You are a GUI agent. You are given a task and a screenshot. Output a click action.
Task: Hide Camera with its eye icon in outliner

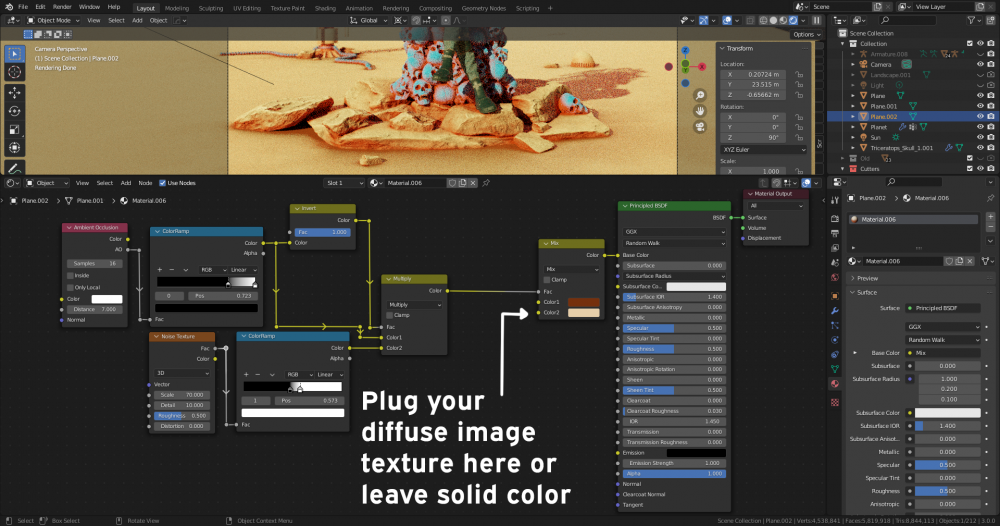coord(980,64)
